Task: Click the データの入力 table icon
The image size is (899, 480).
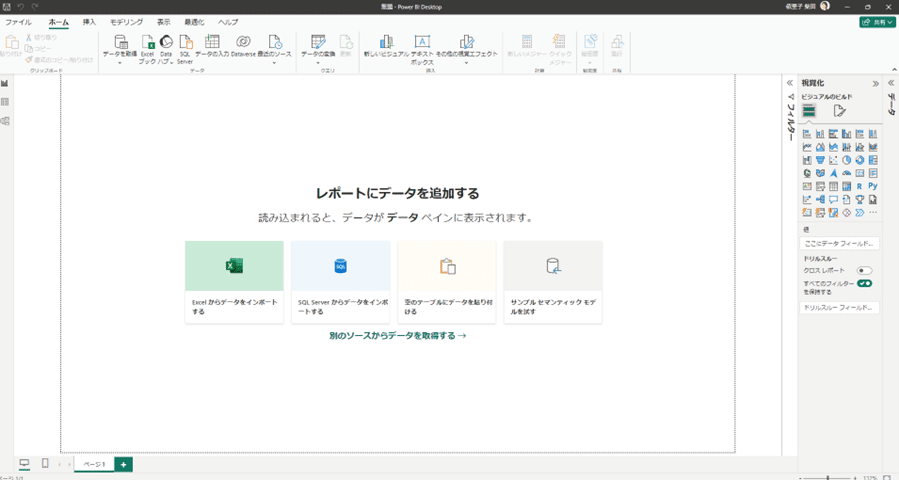Action: click(212, 42)
